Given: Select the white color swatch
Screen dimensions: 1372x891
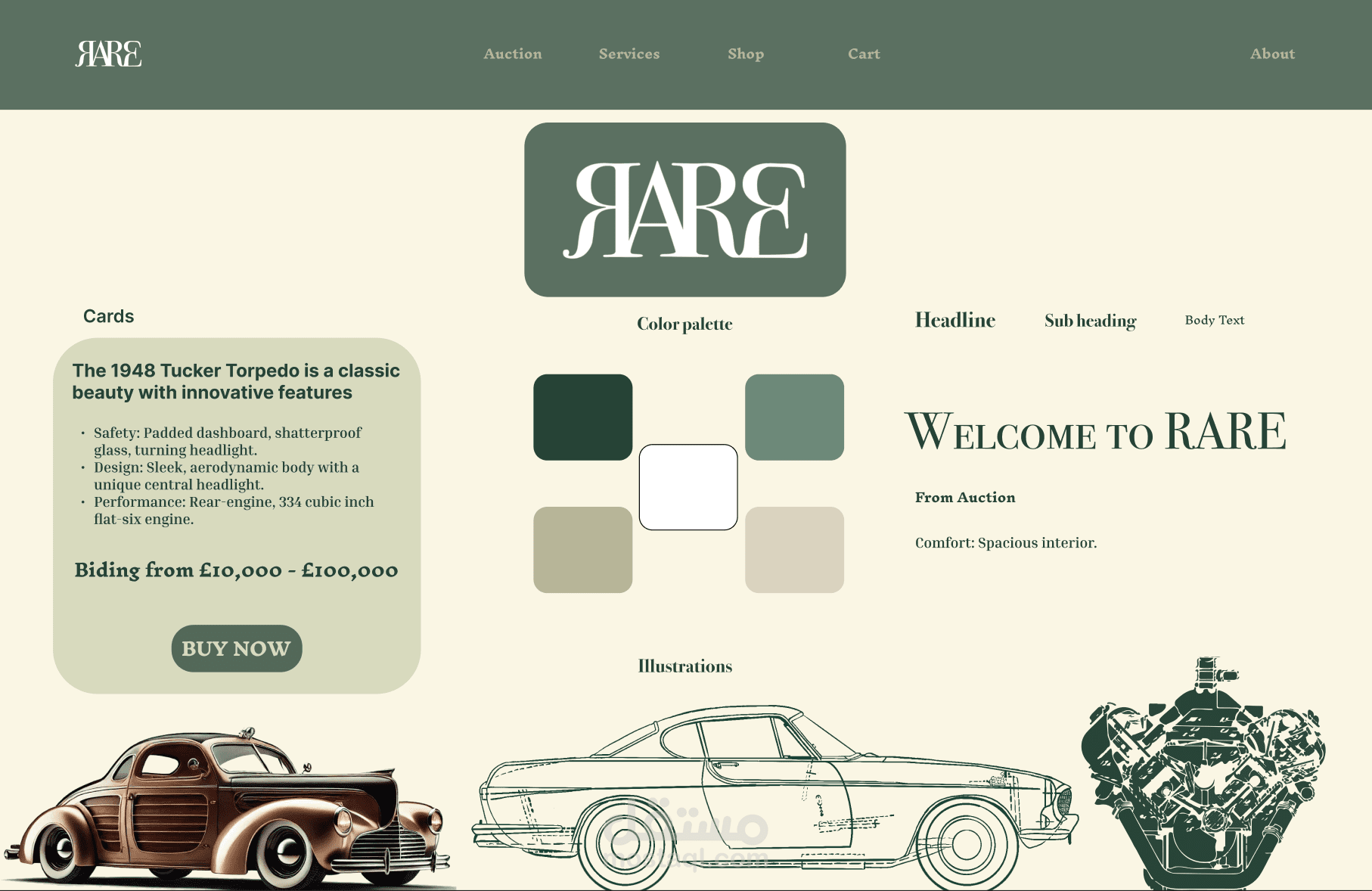Looking at the screenshot, I should tap(688, 487).
